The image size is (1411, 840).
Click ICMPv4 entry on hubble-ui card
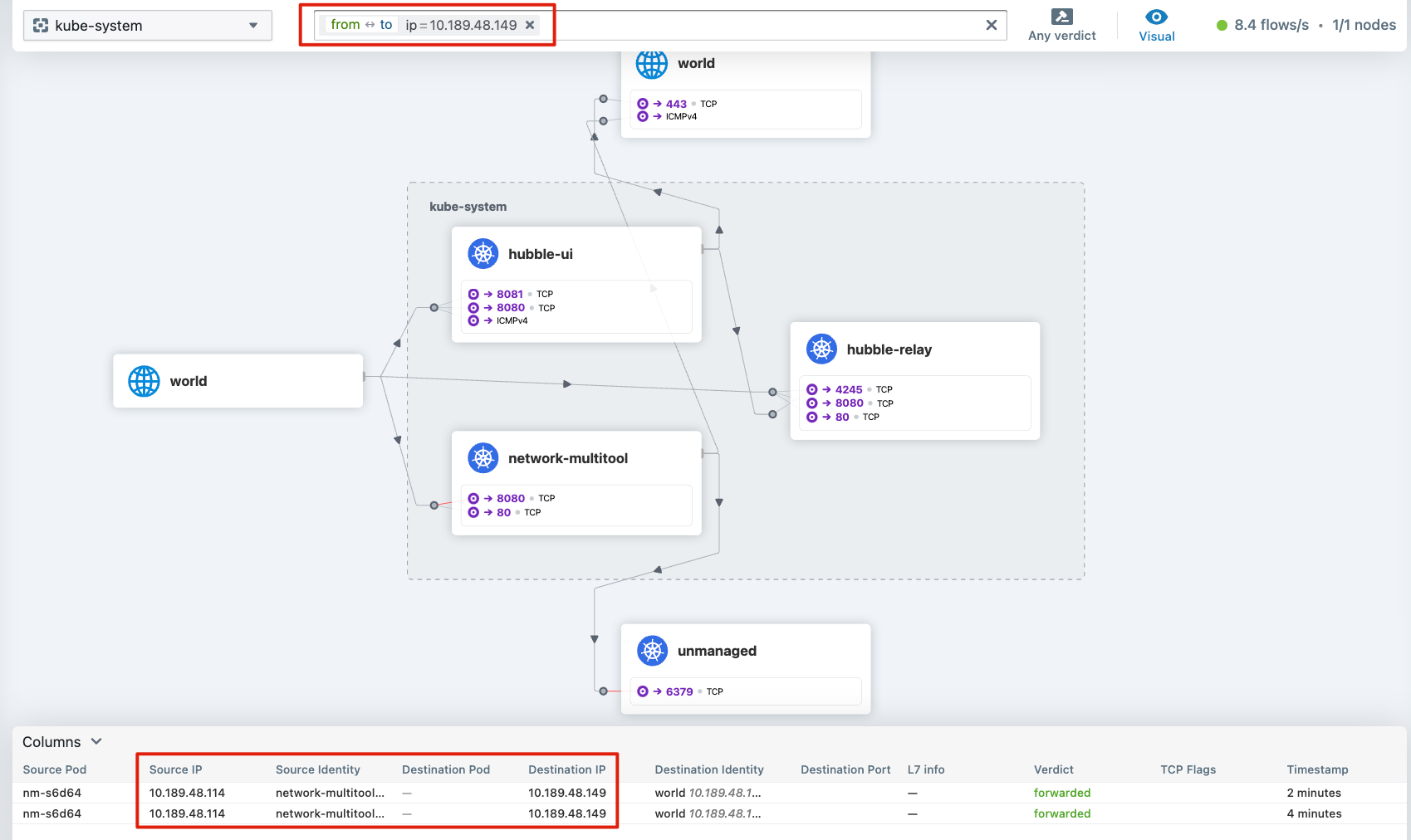click(x=512, y=321)
